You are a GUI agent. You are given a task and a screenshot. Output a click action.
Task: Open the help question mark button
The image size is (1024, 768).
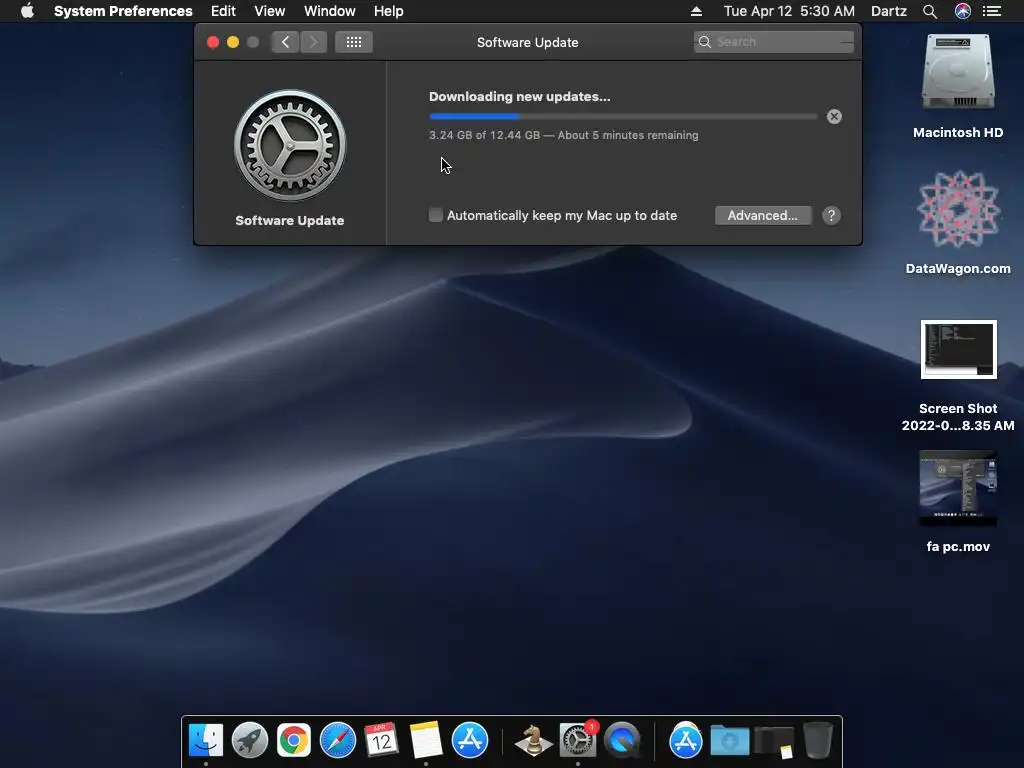831,216
